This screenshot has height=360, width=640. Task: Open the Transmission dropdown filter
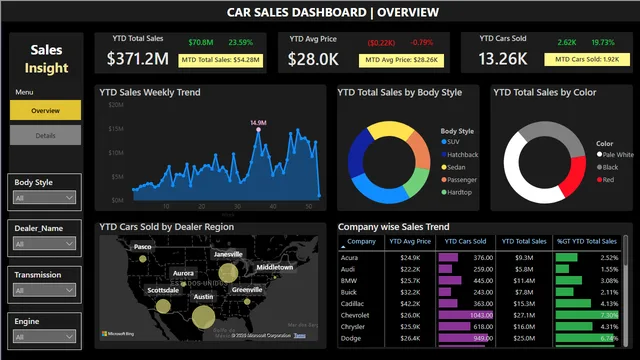(x=44, y=290)
